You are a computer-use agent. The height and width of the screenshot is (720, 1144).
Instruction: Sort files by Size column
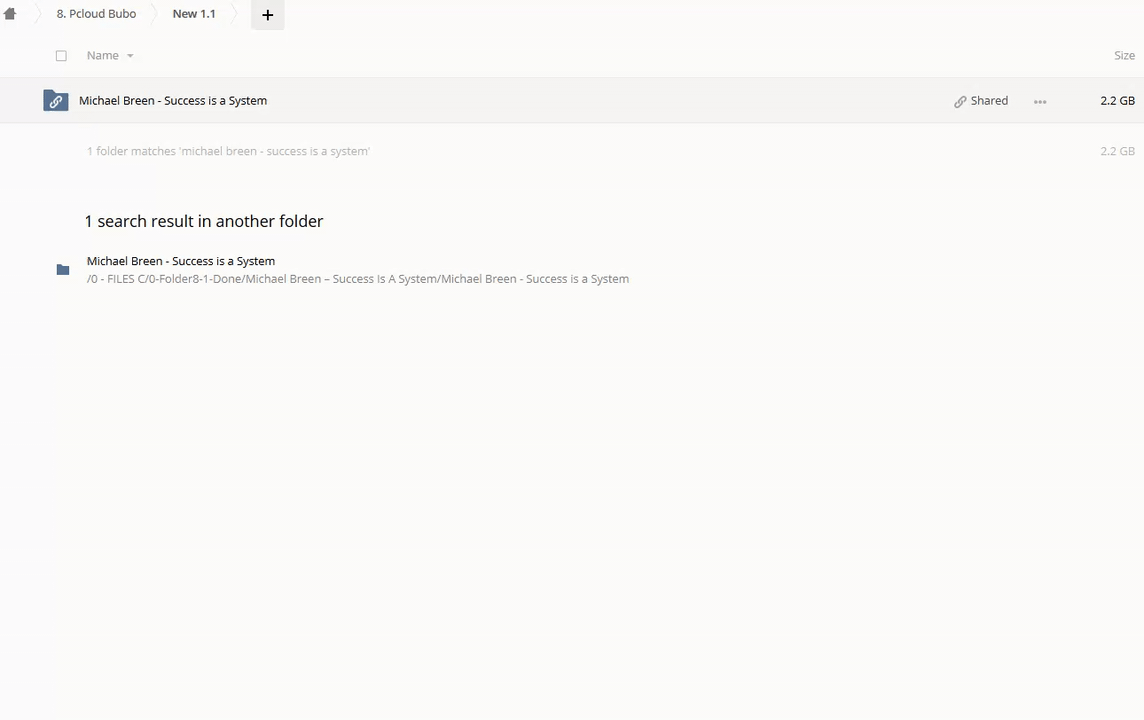coord(1124,56)
